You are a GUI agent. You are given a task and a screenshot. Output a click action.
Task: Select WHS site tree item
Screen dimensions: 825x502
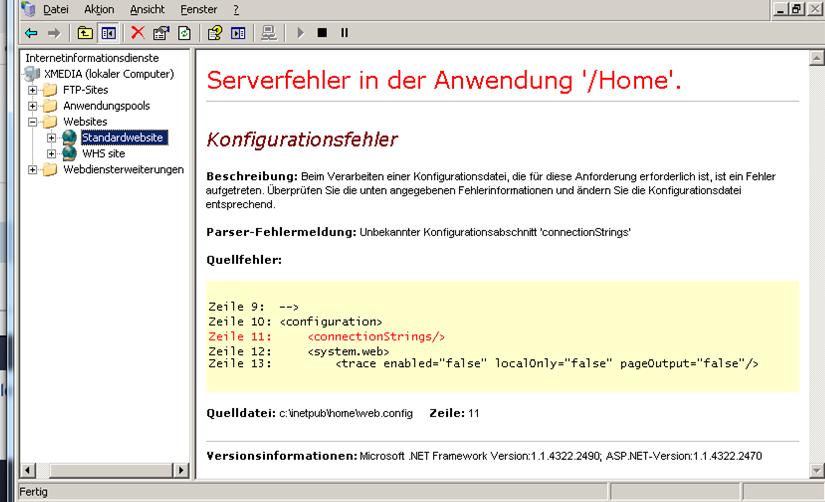pyautogui.click(x=104, y=154)
